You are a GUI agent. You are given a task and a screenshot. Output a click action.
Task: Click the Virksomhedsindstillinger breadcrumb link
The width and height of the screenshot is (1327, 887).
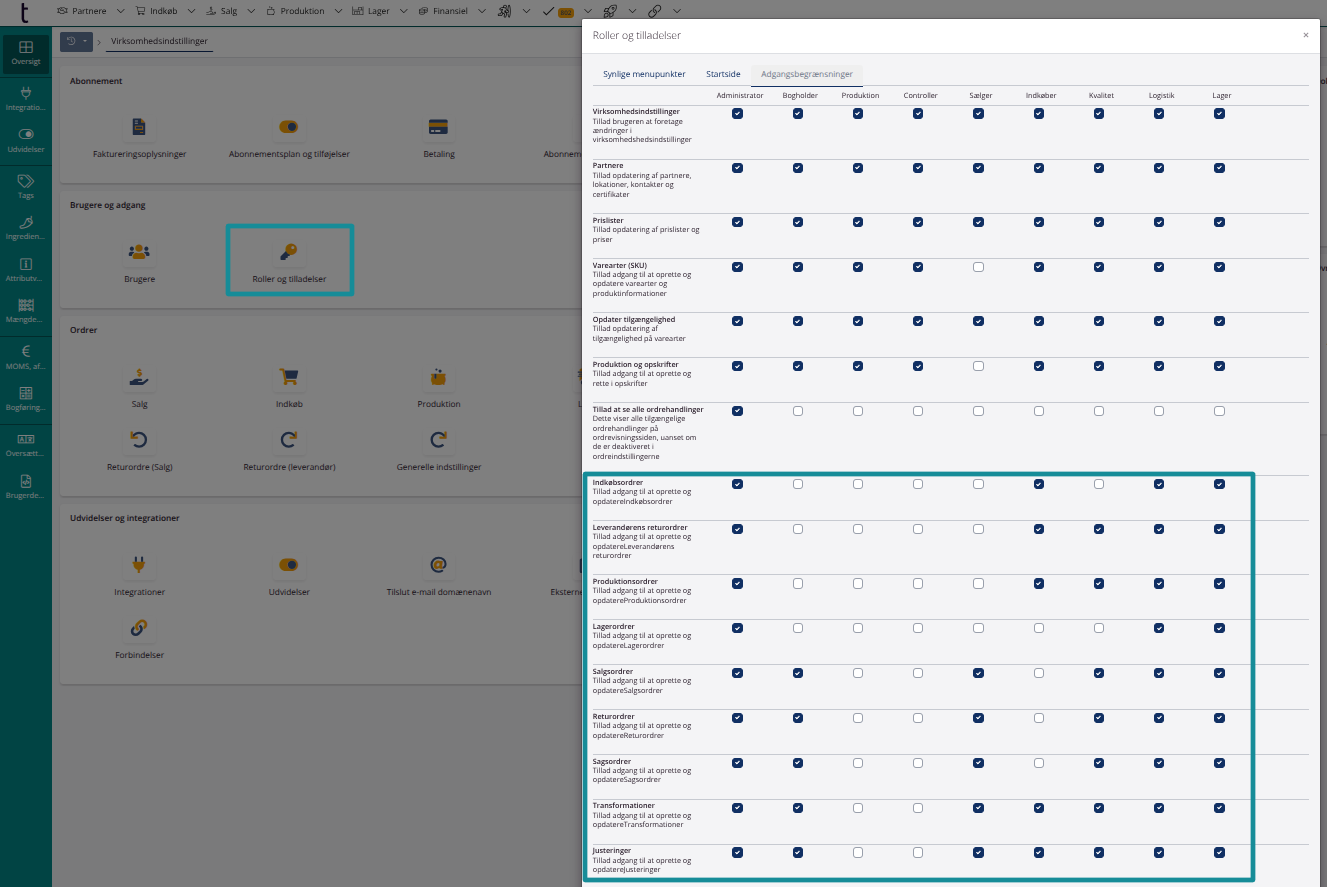pyautogui.click(x=158, y=41)
